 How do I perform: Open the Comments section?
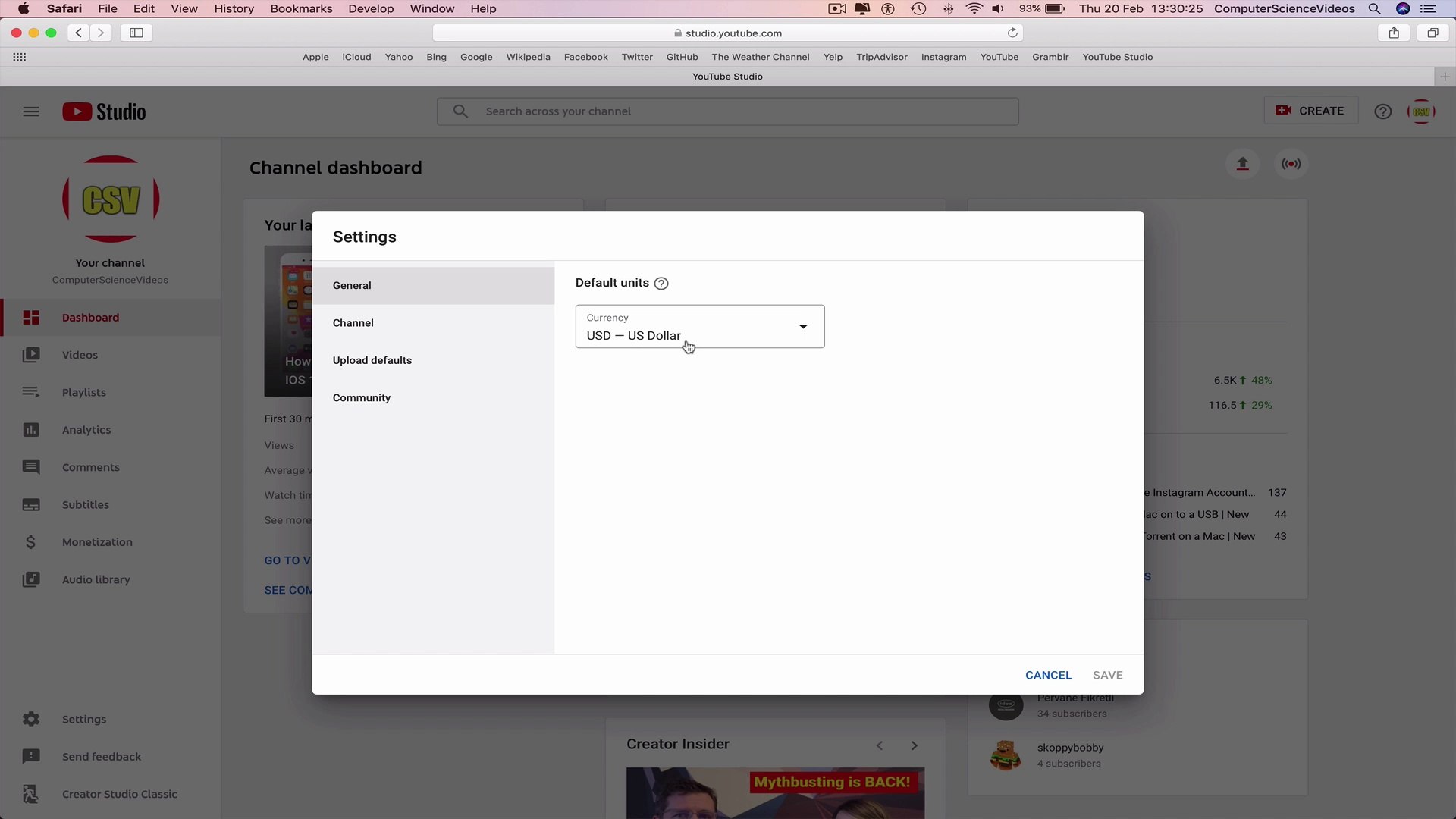coord(31,467)
